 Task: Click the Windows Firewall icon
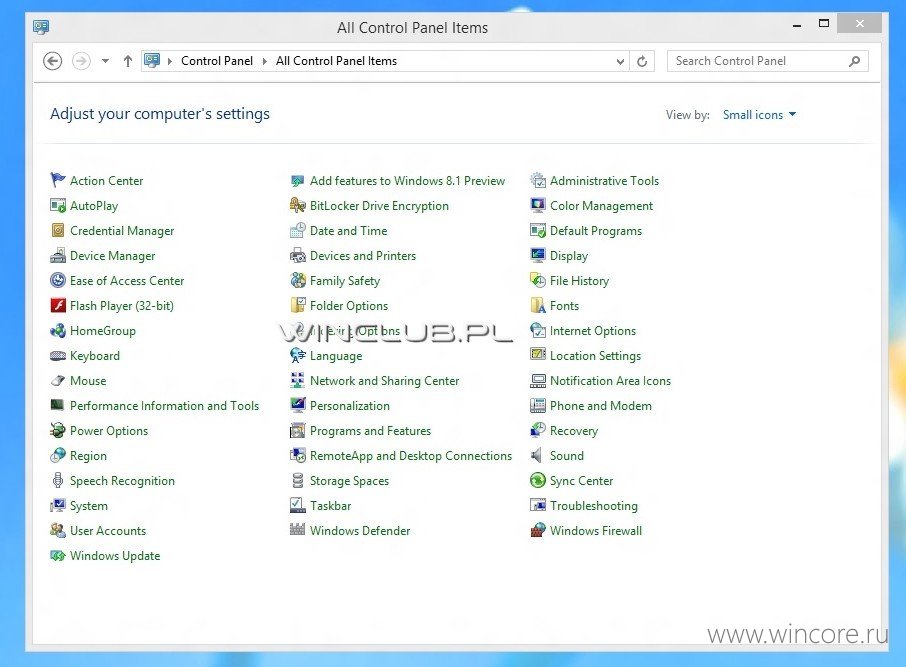pos(538,530)
